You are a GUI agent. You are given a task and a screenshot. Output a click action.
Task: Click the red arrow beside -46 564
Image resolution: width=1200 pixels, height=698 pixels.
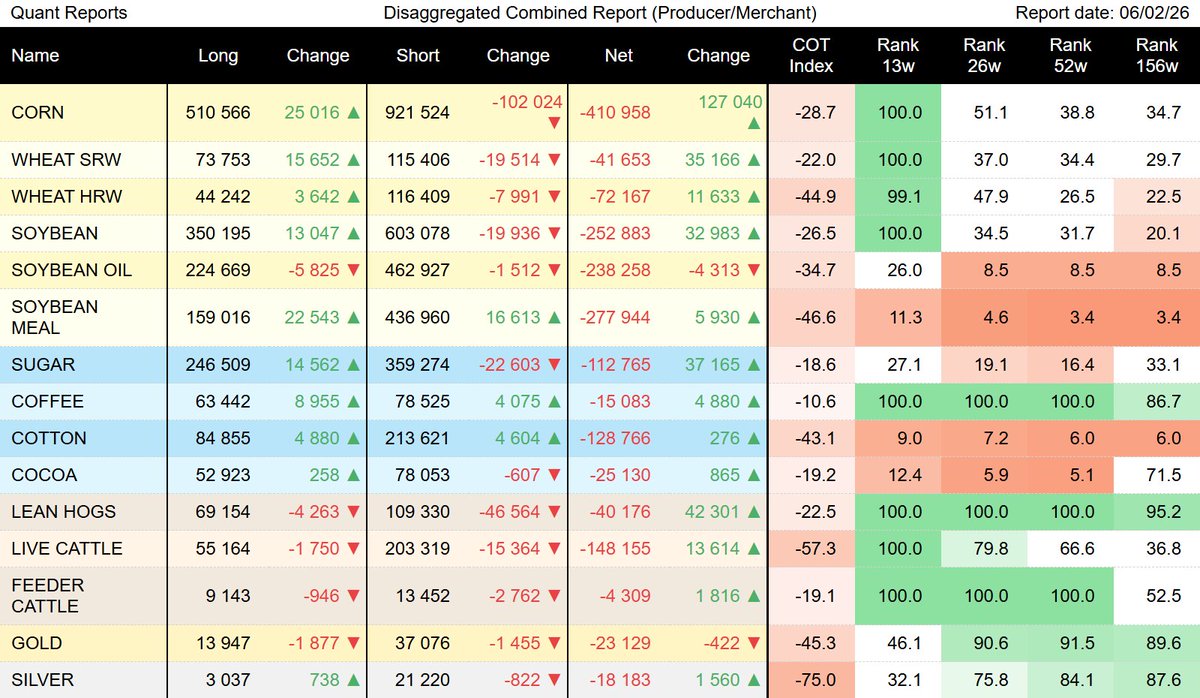tap(554, 513)
